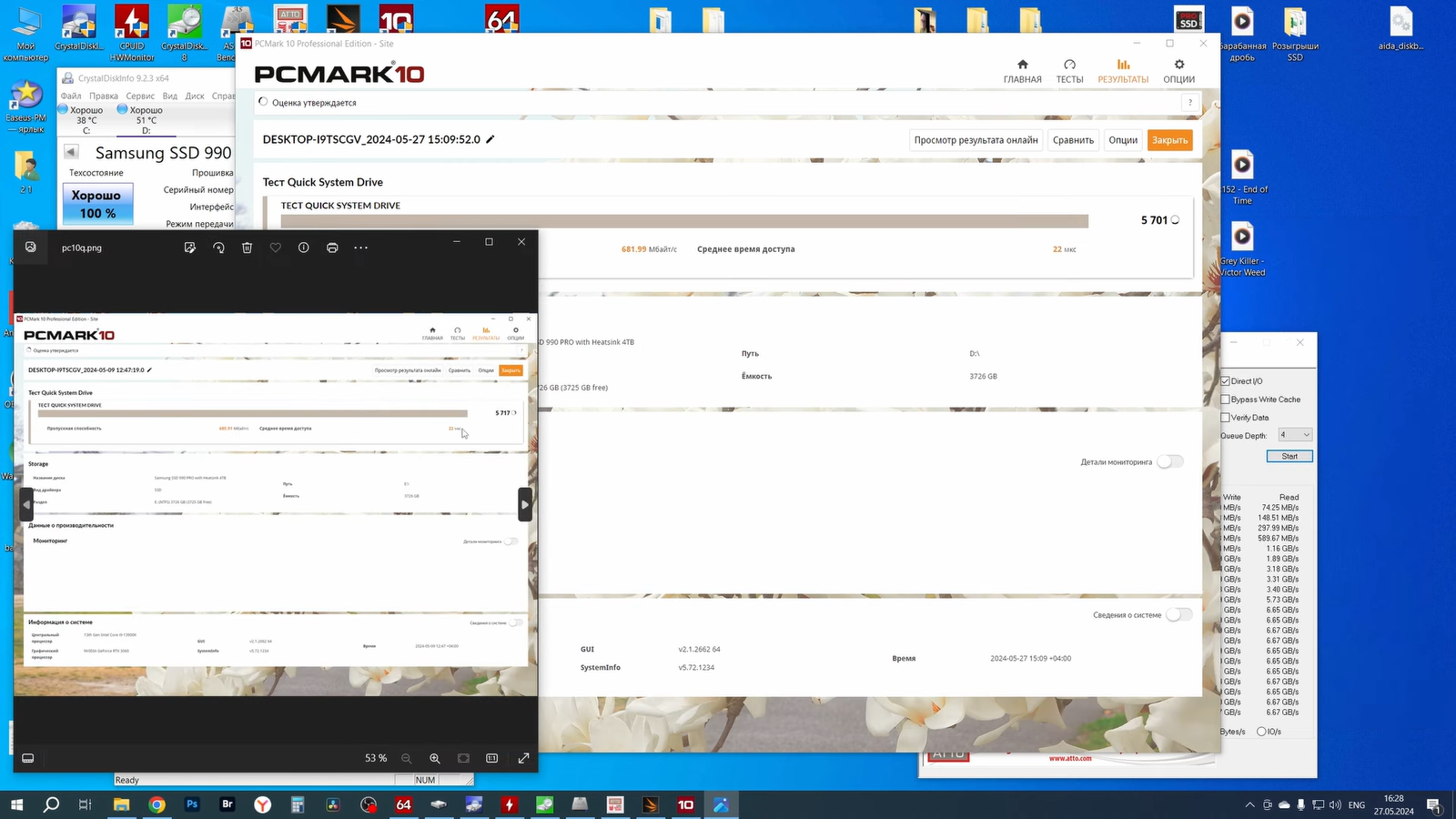Open the three-dots more menu in Photos
Viewport: 1456px width, 819px height.
(361, 248)
